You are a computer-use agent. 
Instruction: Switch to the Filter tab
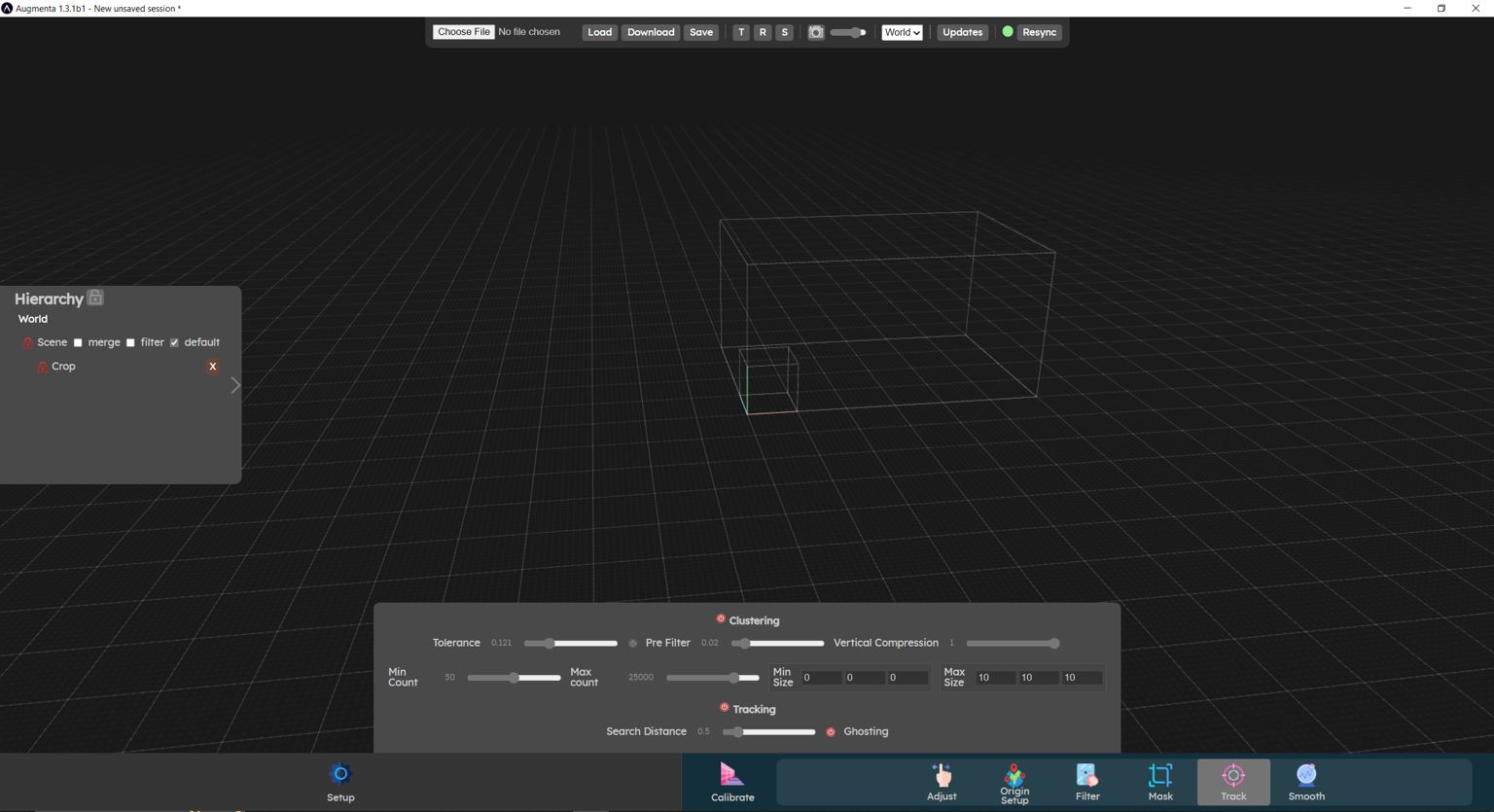pyautogui.click(x=1086, y=782)
